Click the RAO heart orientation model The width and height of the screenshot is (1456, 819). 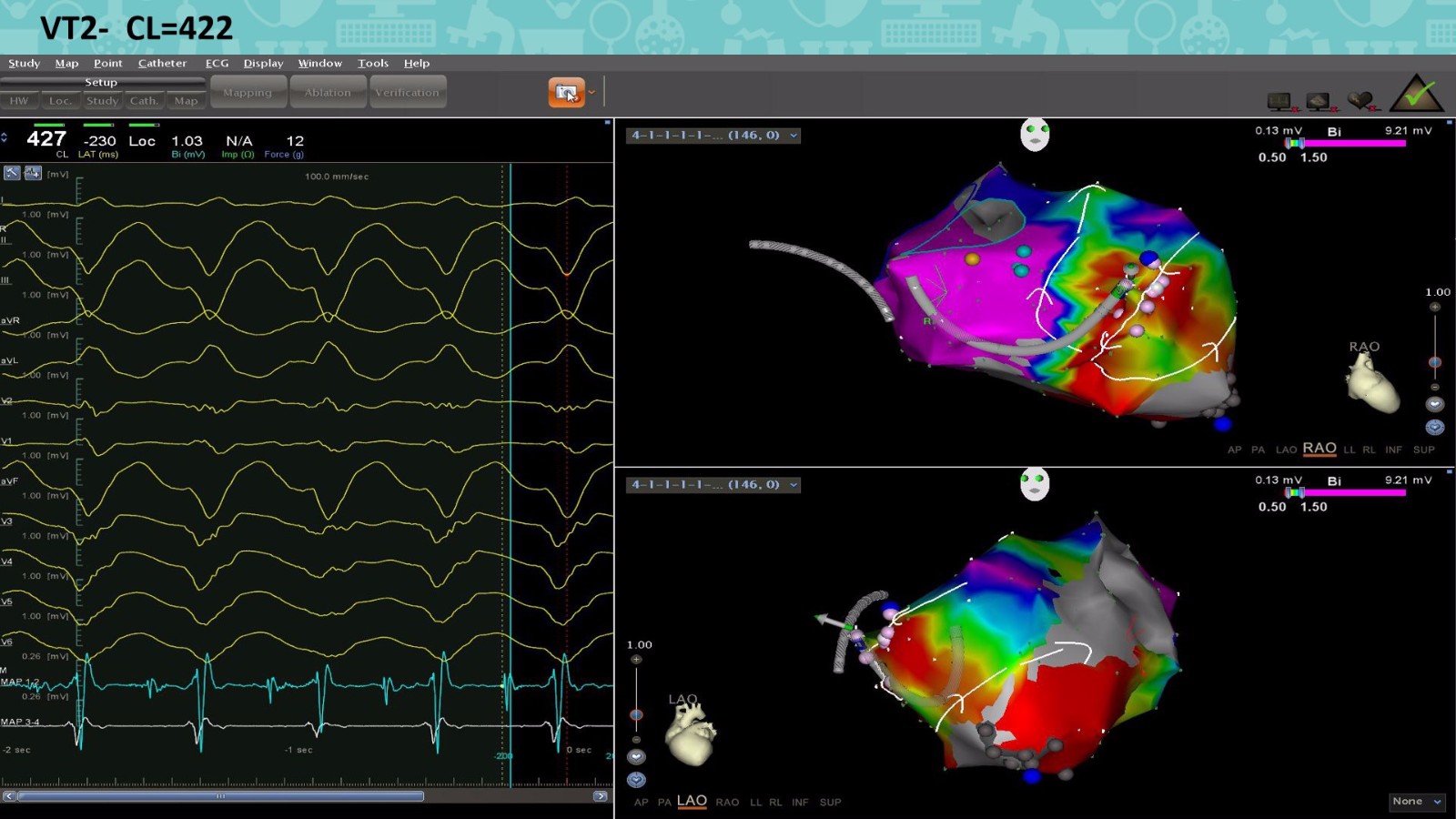point(1371,382)
